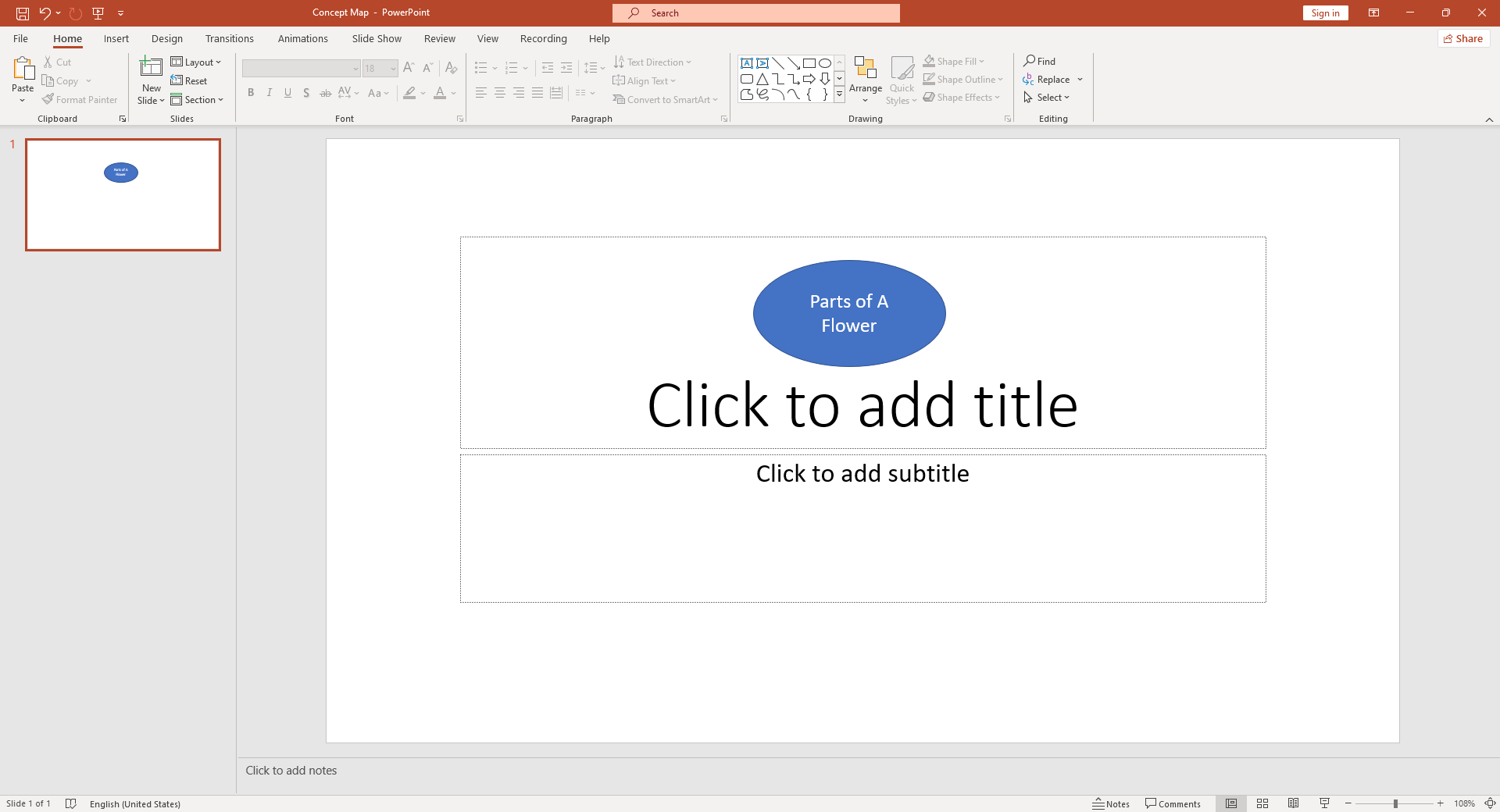The height and width of the screenshot is (812, 1500).
Task: Increase font size with the A-up icon
Action: [409, 69]
